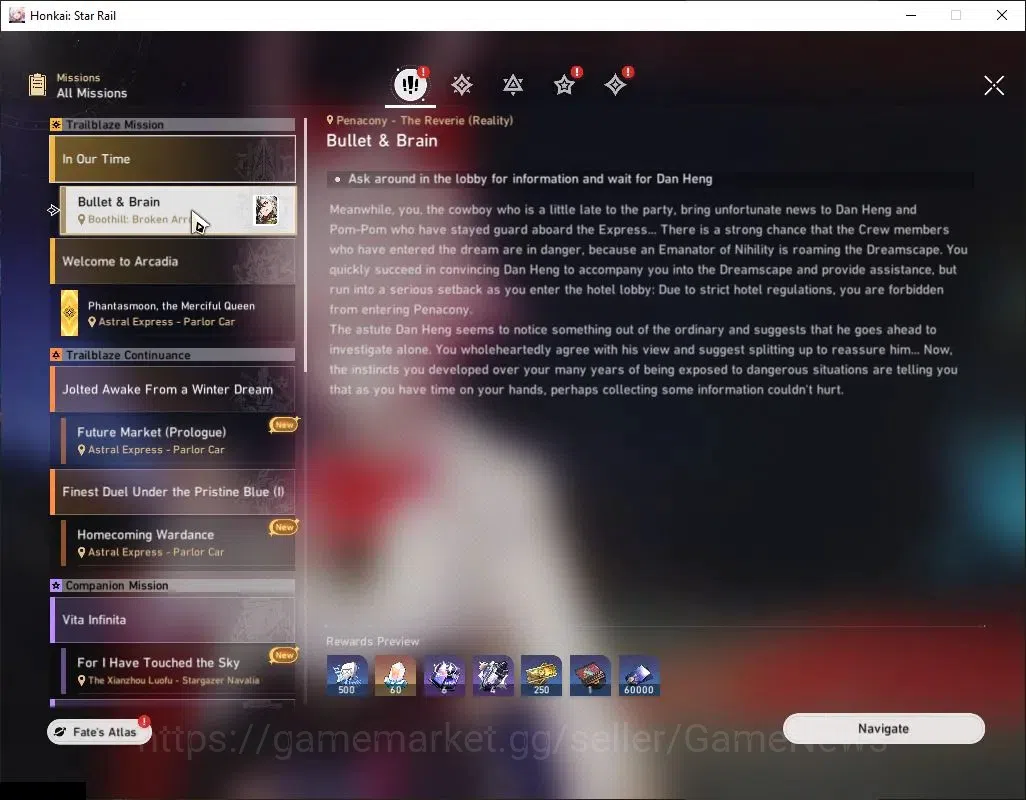Click the New badge on For I Have Touched the Sky
1026x800 pixels.
tap(284, 655)
